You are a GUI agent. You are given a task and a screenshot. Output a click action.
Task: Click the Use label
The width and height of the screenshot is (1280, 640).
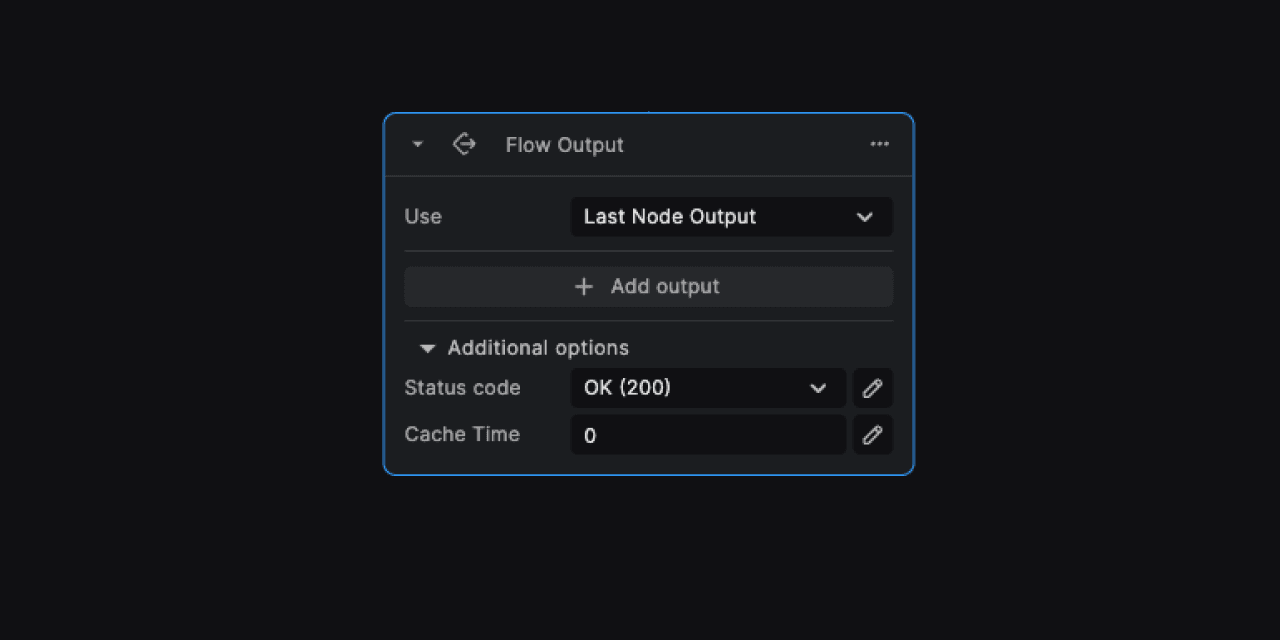[423, 217]
